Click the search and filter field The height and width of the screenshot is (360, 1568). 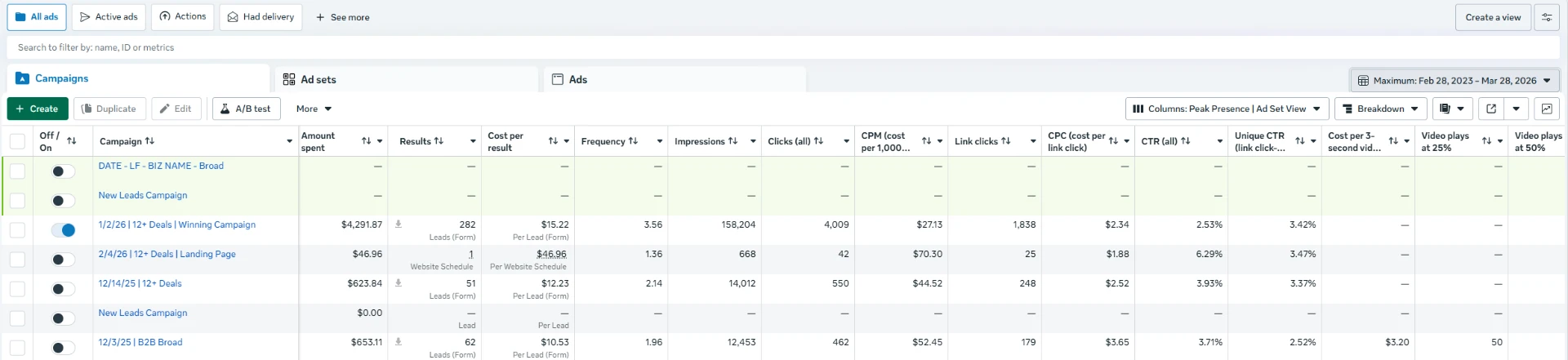pos(784,47)
